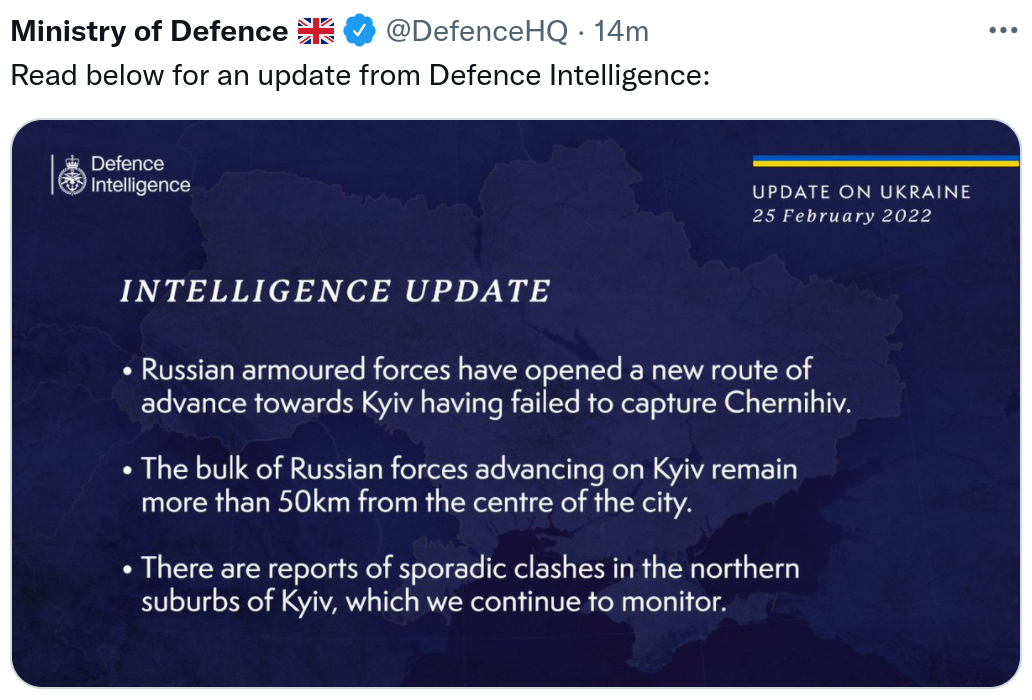
Task: Click the bullet dot before 'Russian armoured forces'
Action: coord(128,372)
